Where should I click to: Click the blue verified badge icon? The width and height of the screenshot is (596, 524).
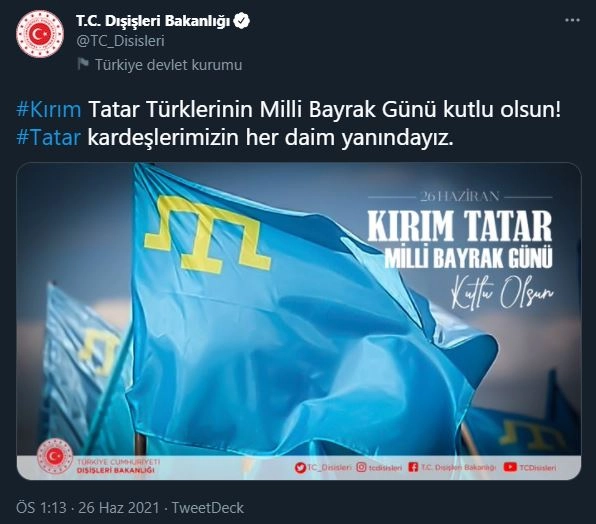241,21
